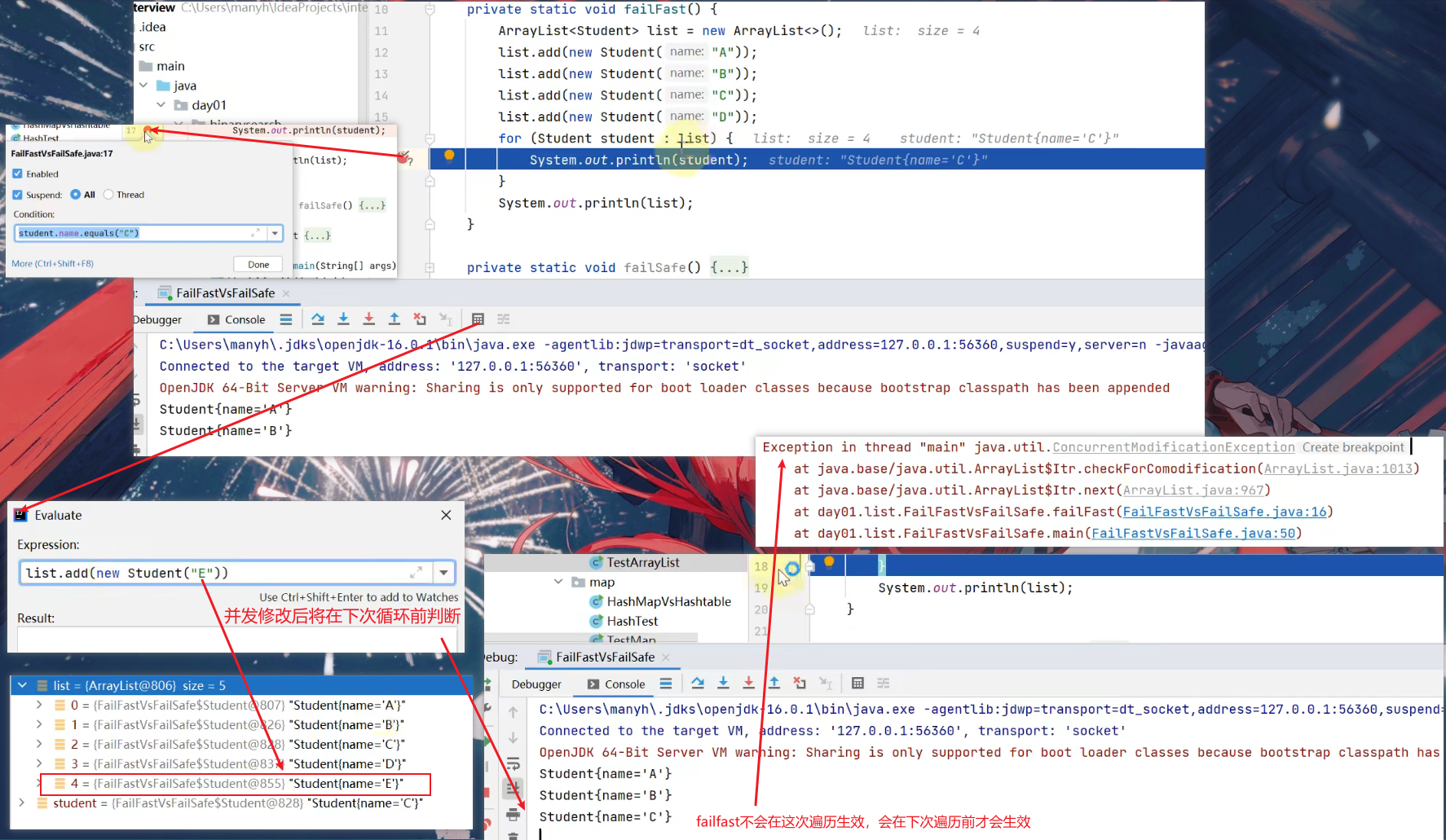The image size is (1446, 840).
Task: Click Drop Frame in the lower debug toolbar
Action: tap(800, 684)
